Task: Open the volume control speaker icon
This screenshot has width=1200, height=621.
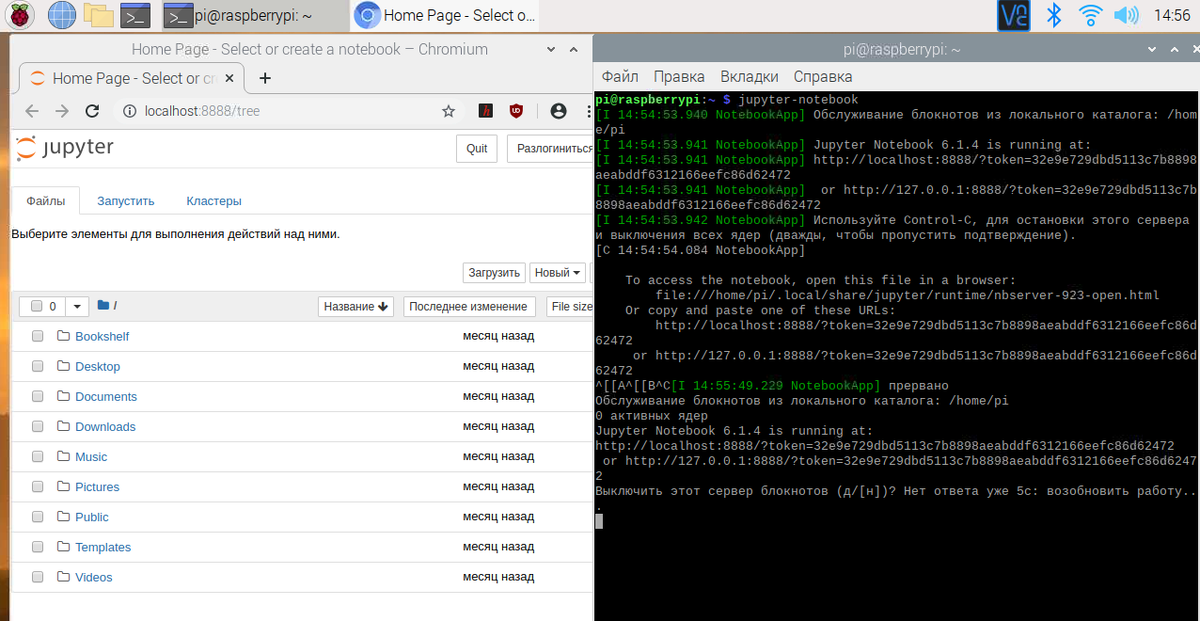Action: pyautogui.click(x=1126, y=15)
